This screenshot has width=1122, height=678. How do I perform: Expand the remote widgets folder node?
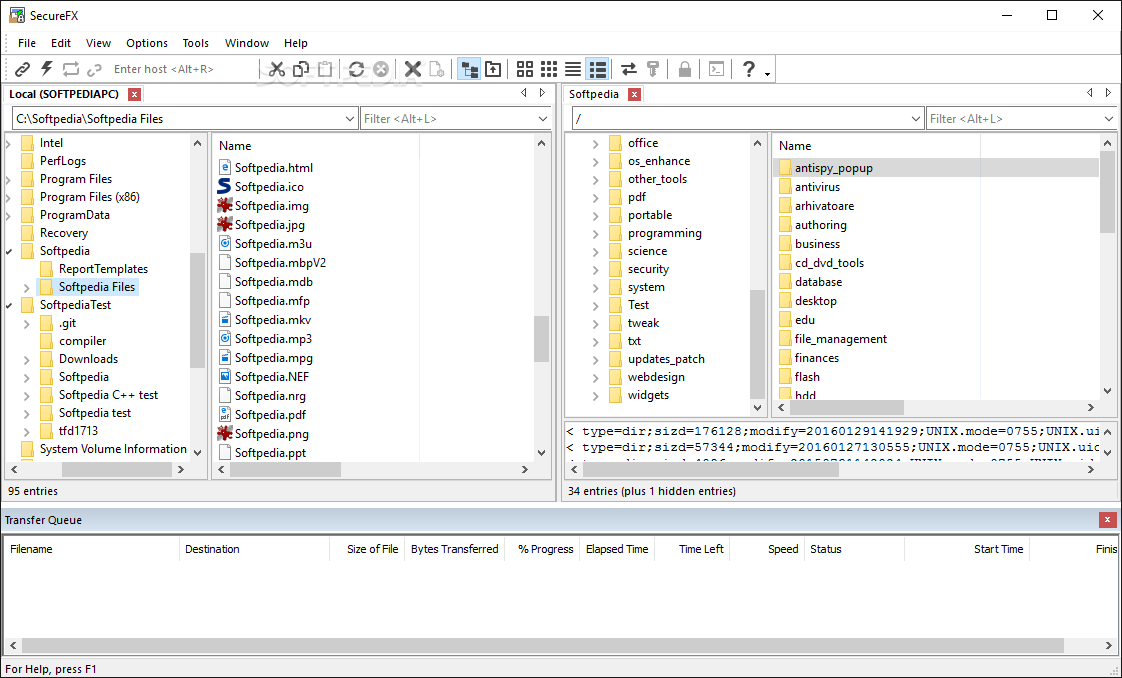595,396
